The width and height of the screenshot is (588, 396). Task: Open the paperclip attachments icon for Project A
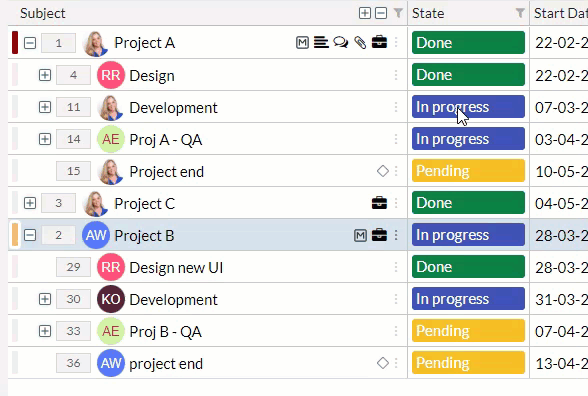point(360,43)
